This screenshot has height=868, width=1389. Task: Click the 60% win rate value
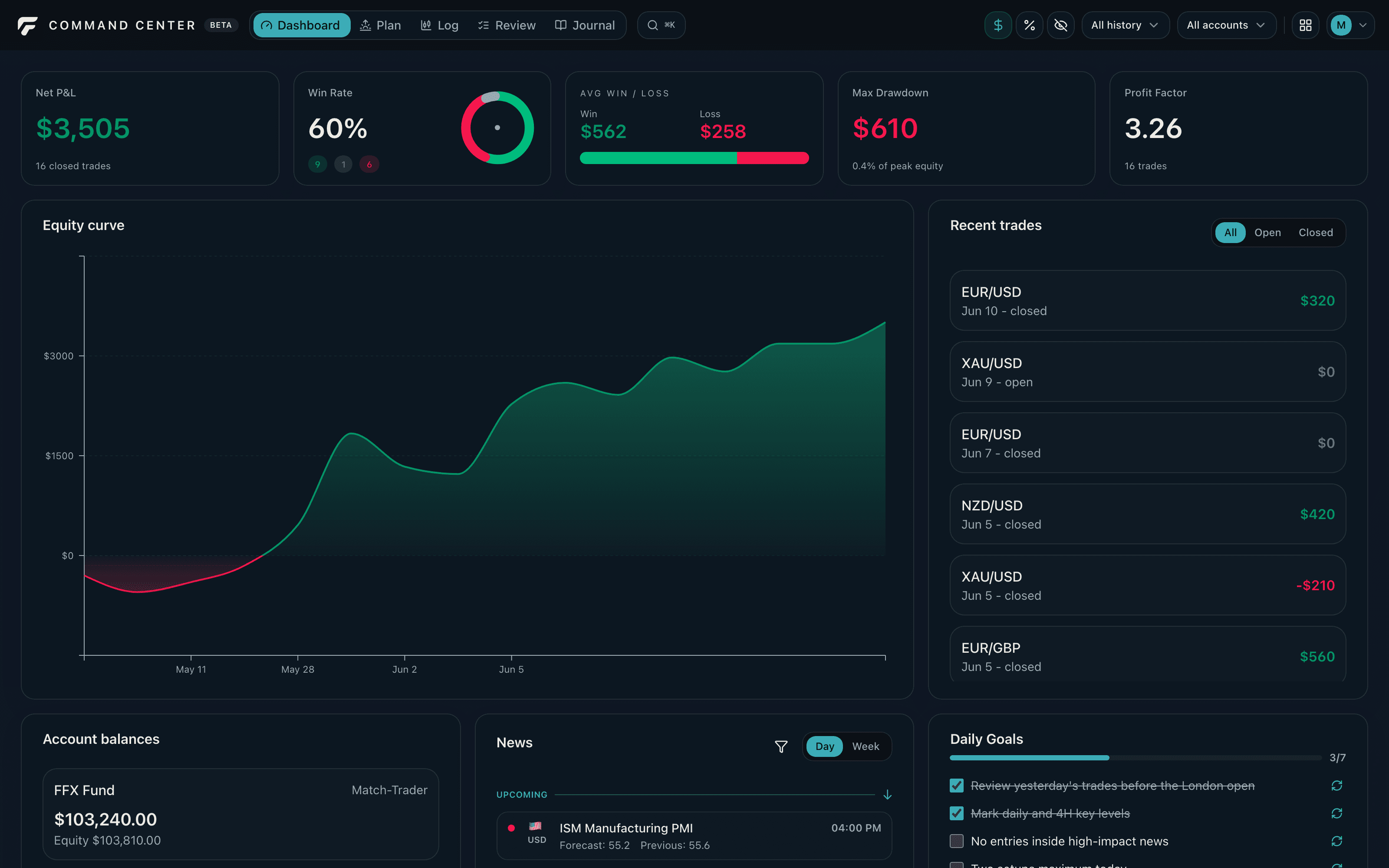click(338, 128)
